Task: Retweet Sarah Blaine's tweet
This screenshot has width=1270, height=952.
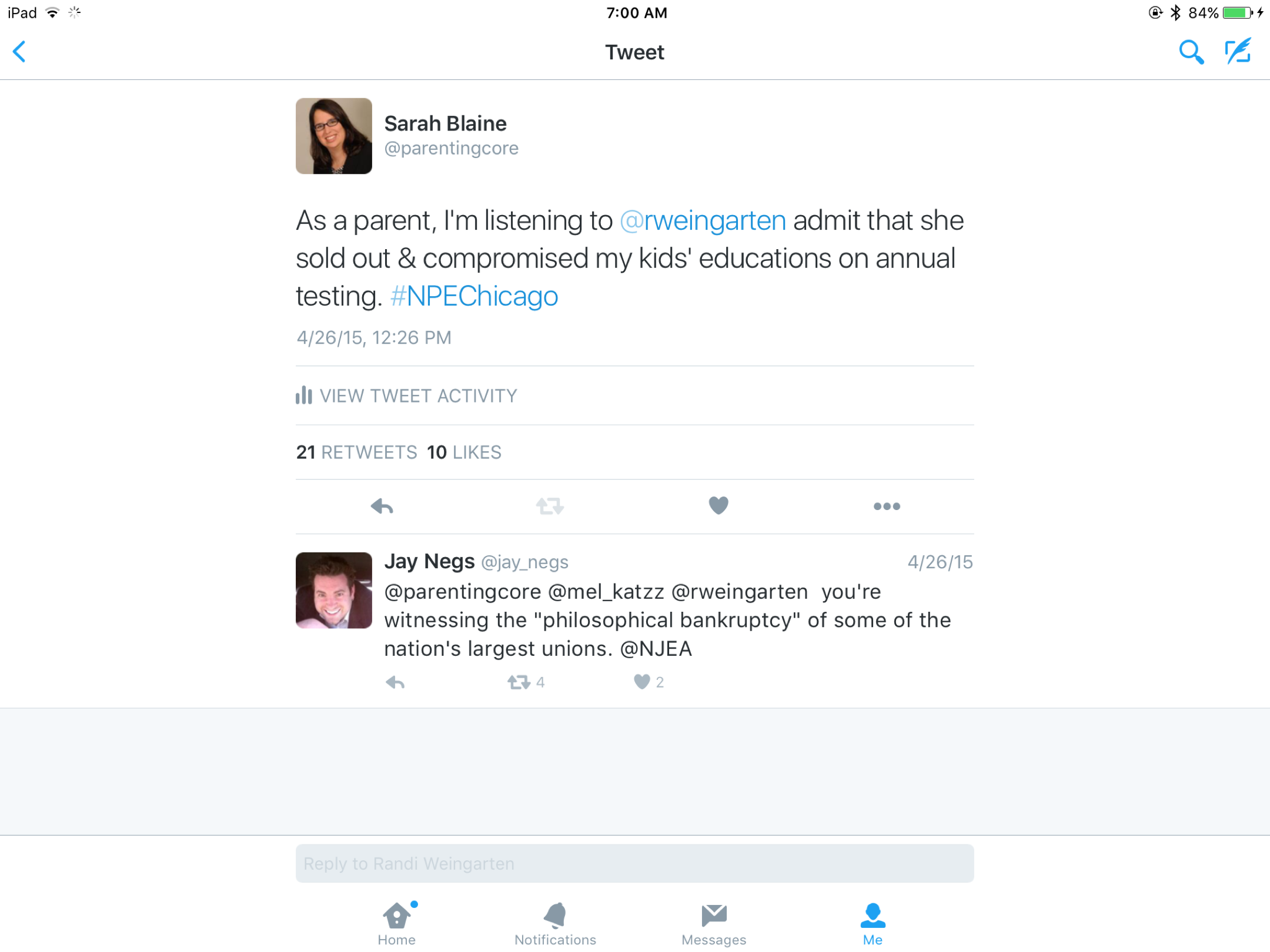Action: click(550, 506)
